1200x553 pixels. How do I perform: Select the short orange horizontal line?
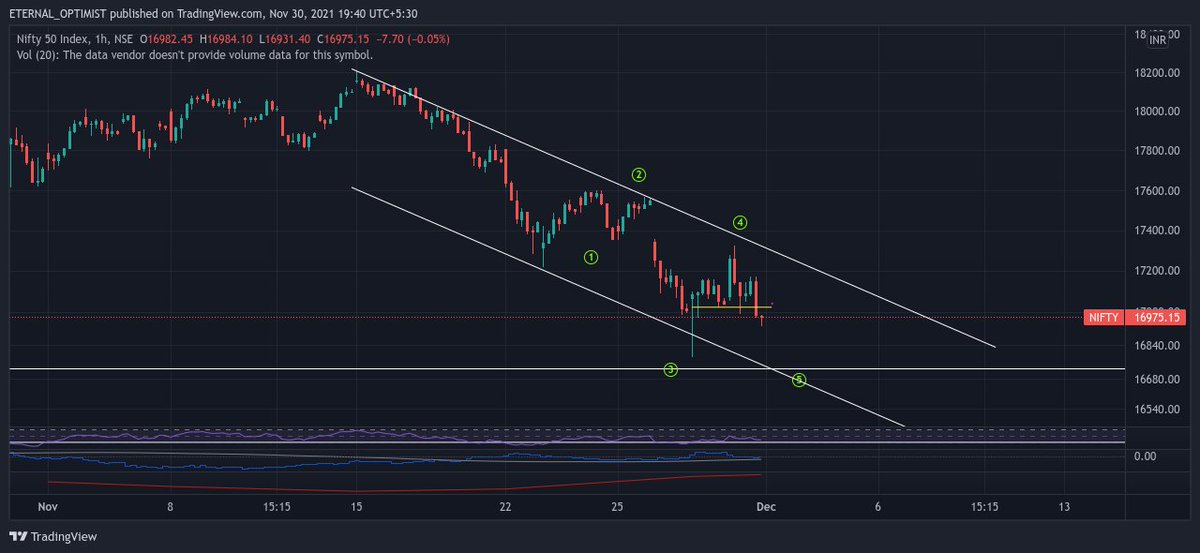pos(731,307)
